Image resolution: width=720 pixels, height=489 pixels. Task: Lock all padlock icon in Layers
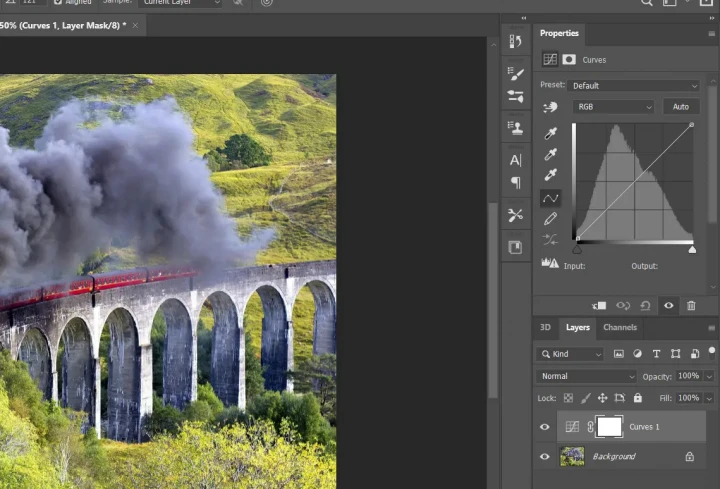(637, 398)
